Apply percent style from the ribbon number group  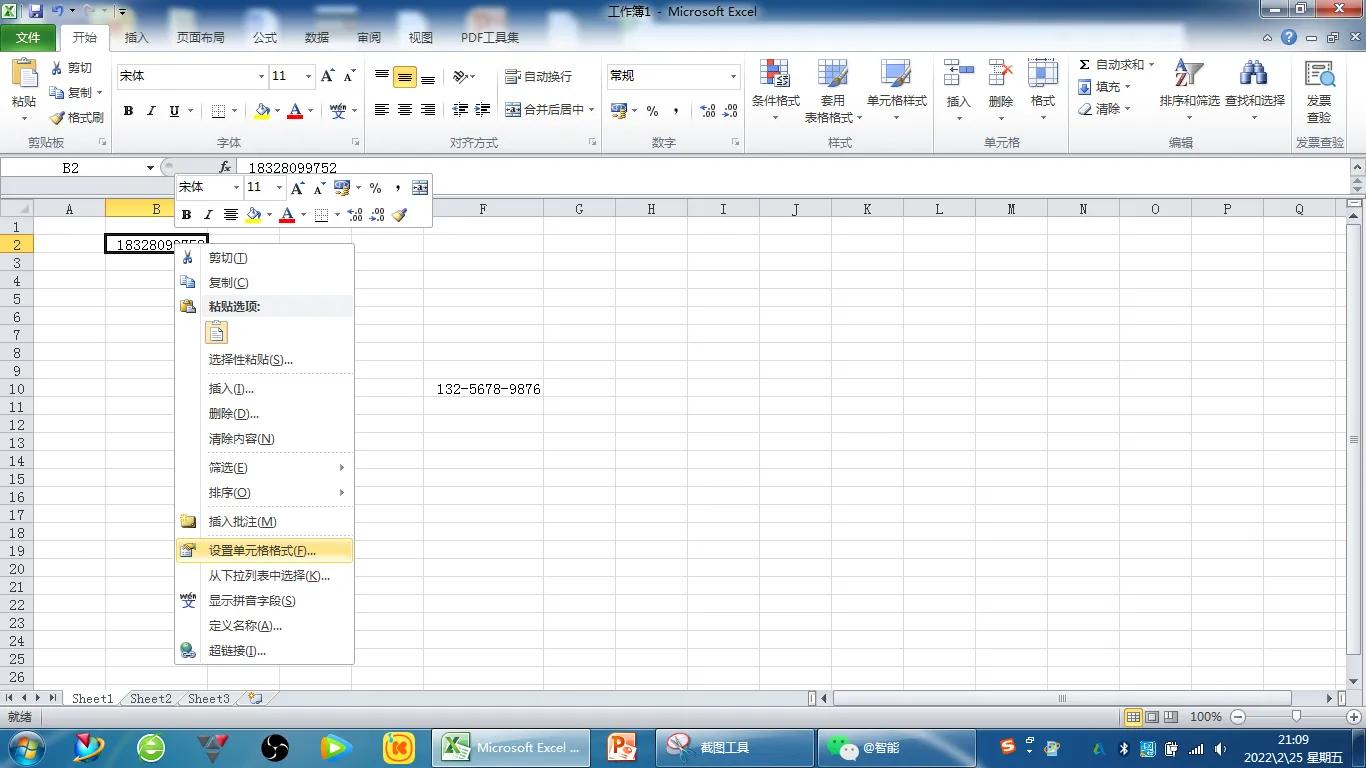pos(652,110)
